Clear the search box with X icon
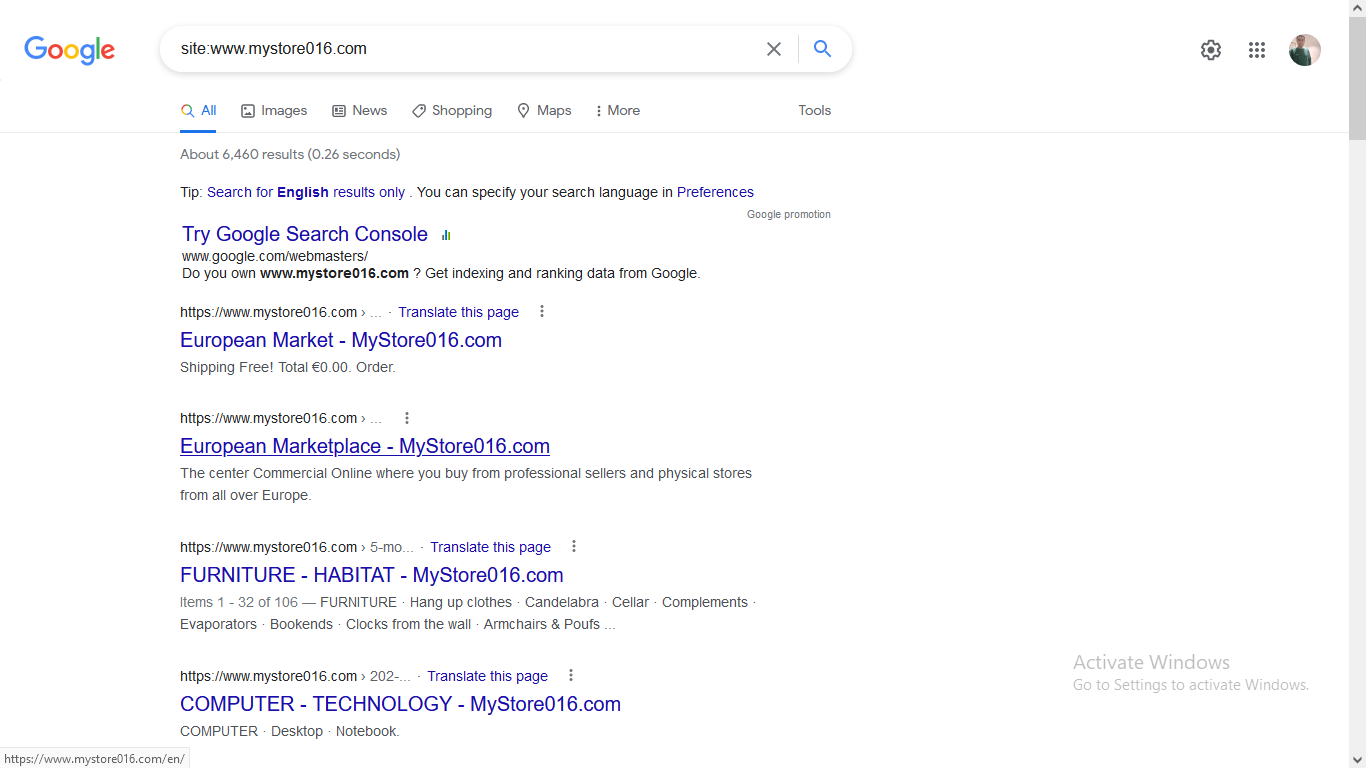The image size is (1366, 768). point(774,49)
